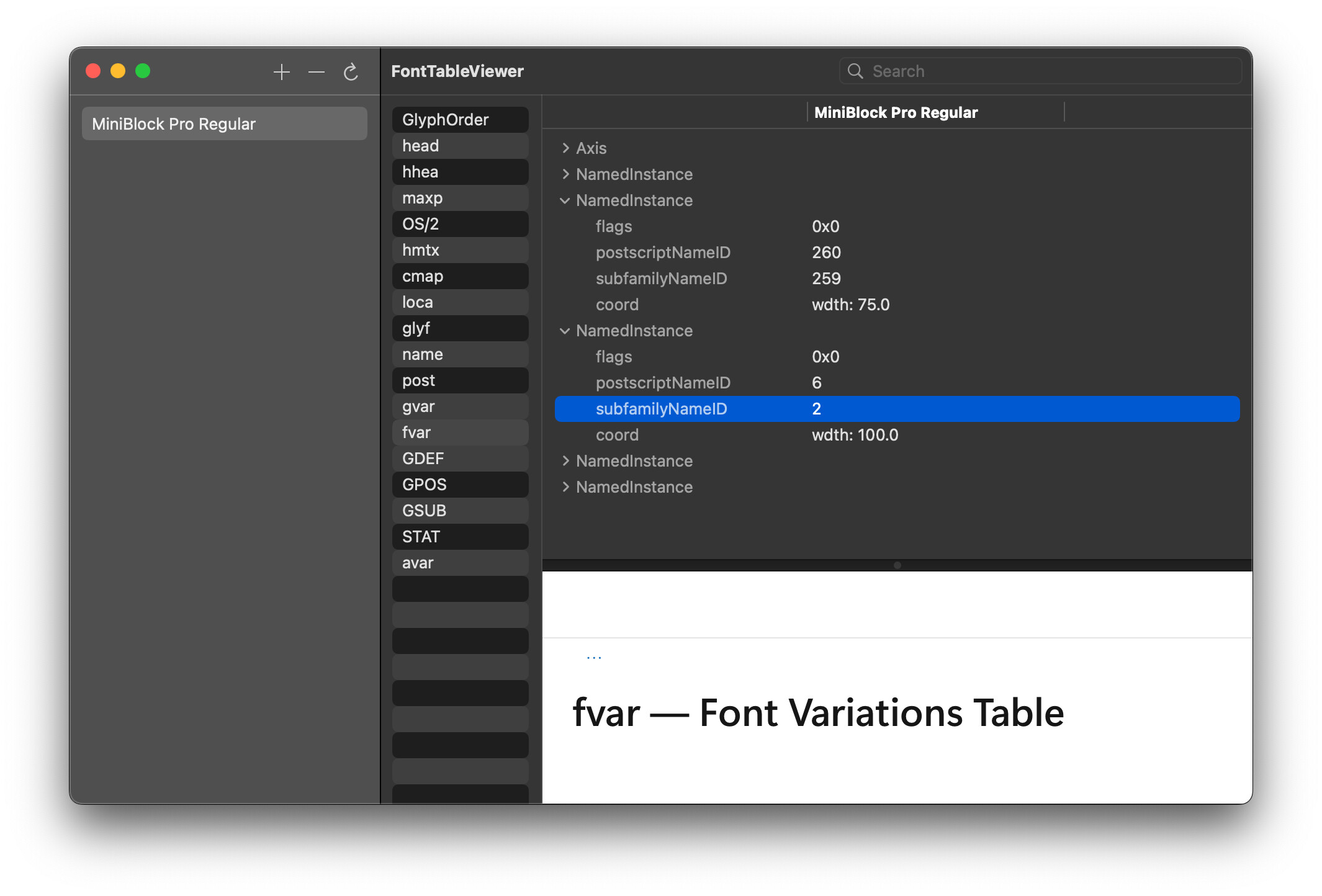Click the split pane divider handle dot
Image resolution: width=1322 pixels, height=896 pixels.
(897, 565)
